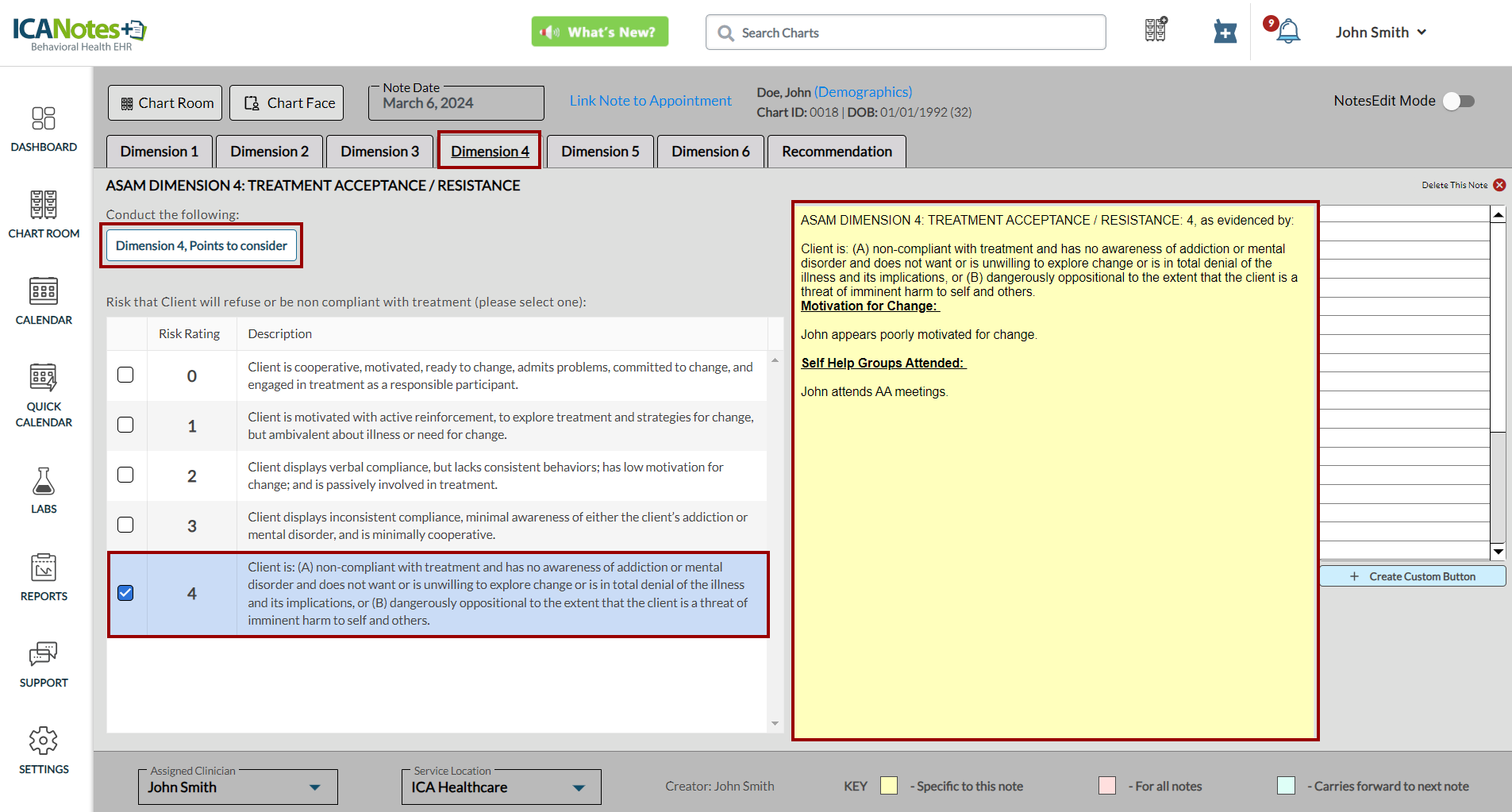Open the Labs flask icon
The height and width of the screenshot is (812, 1512).
[44, 482]
